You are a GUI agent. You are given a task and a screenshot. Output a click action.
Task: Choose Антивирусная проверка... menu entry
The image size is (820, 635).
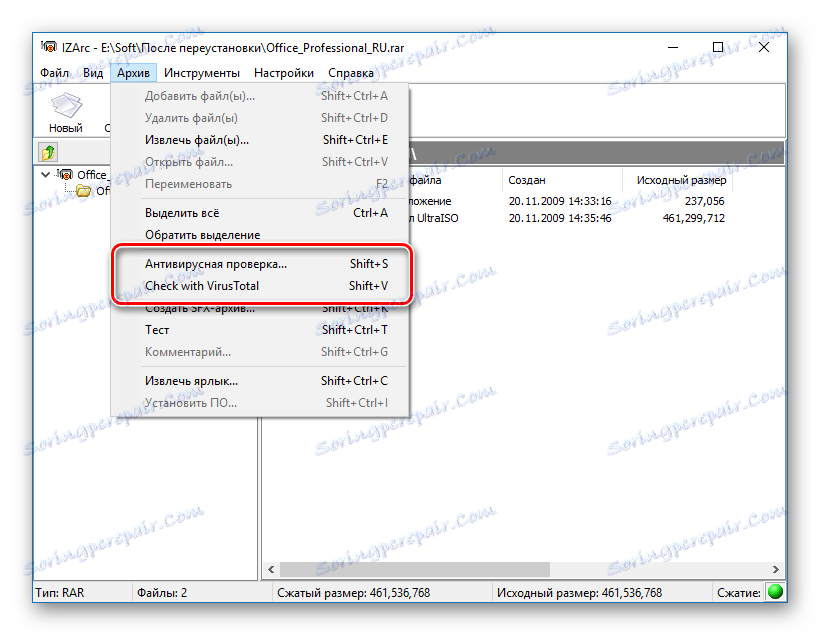(260, 264)
